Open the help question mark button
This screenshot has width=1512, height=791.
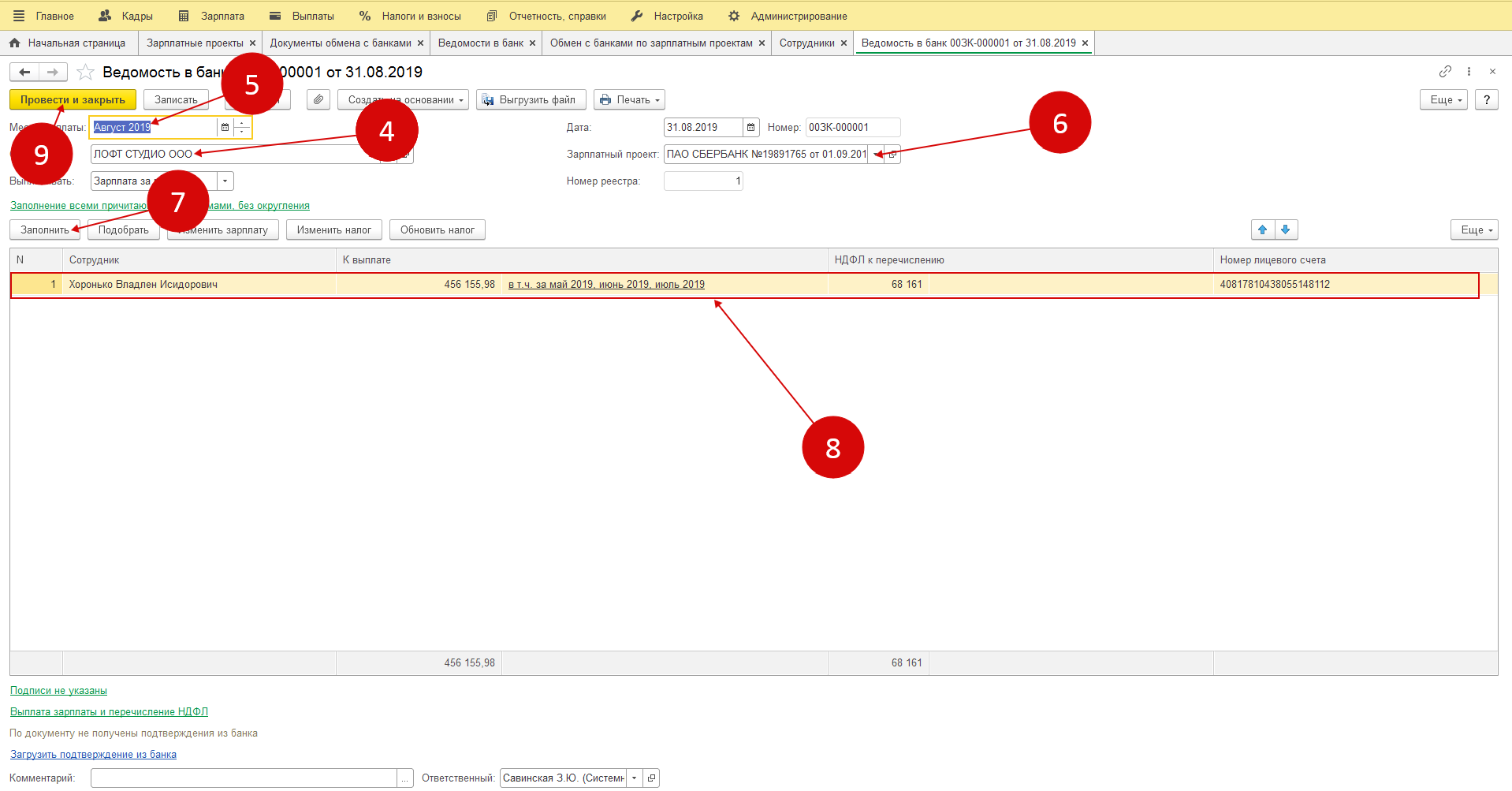pyautogui.click(x=1486, y=100)
